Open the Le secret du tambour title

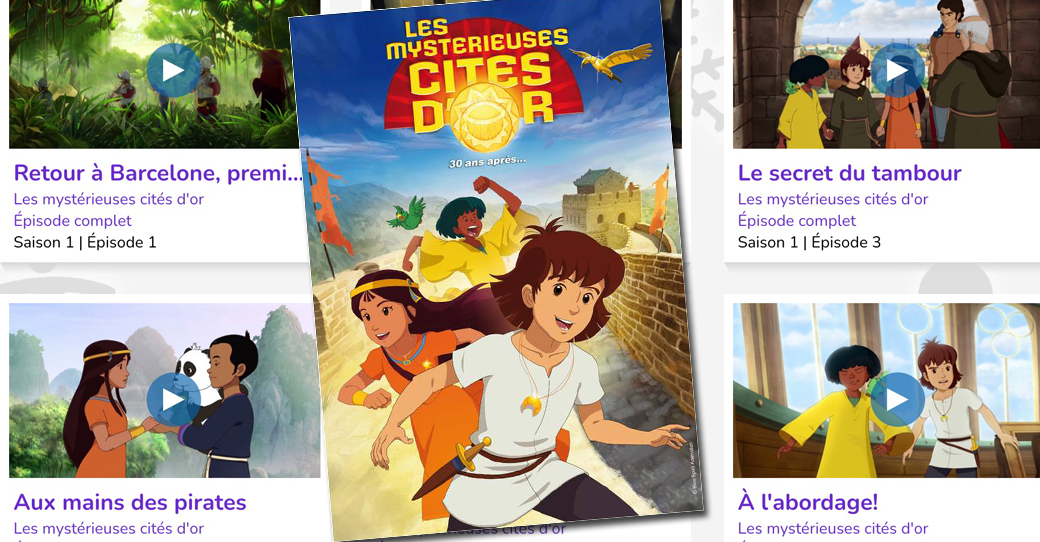850,173
